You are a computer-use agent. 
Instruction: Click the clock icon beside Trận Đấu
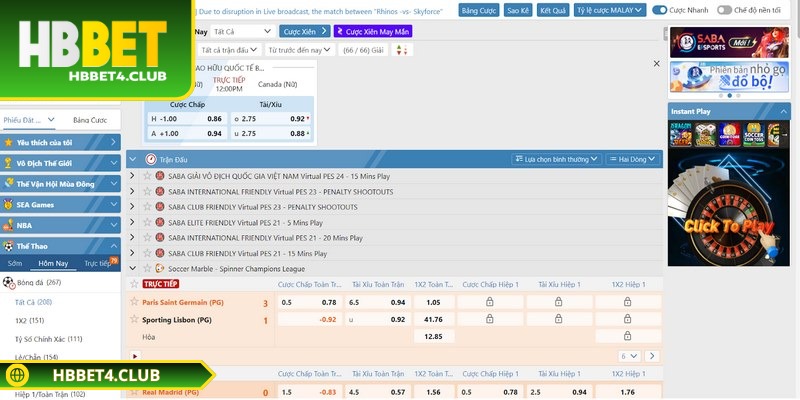pyautogui.click(x=151, y=160)
